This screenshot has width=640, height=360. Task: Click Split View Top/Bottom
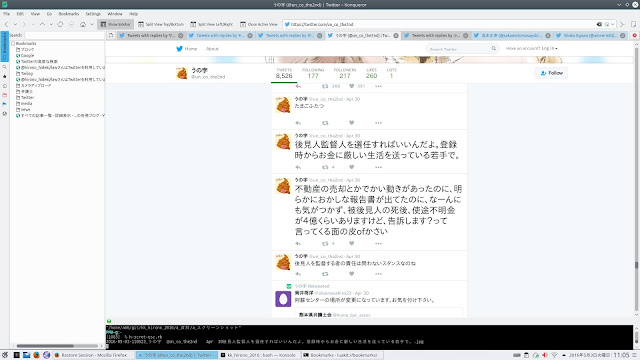(161, 24)
